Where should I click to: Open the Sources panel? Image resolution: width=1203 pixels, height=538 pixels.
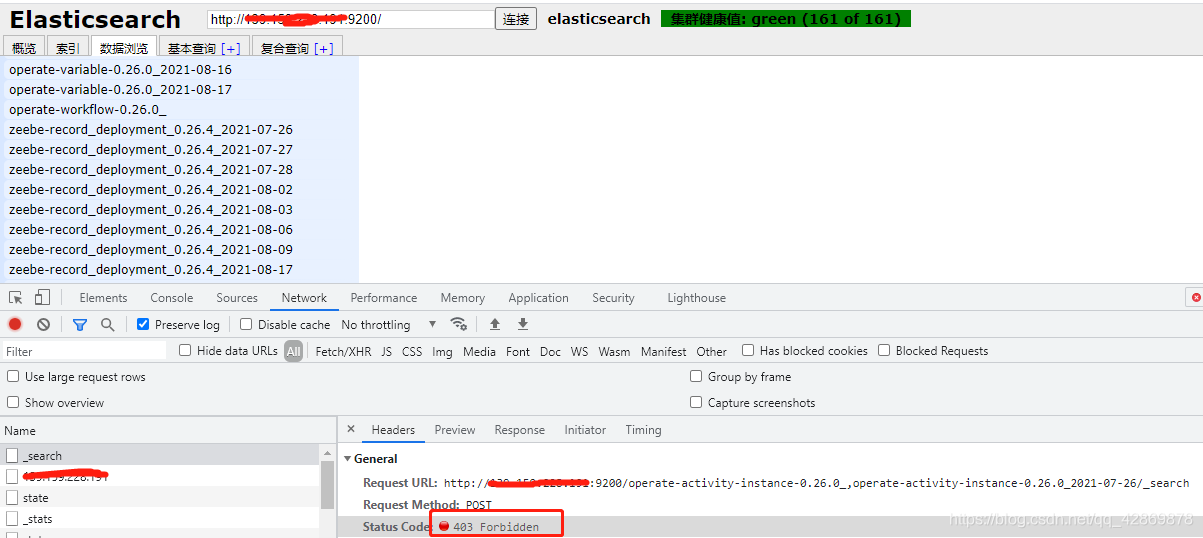237,298
